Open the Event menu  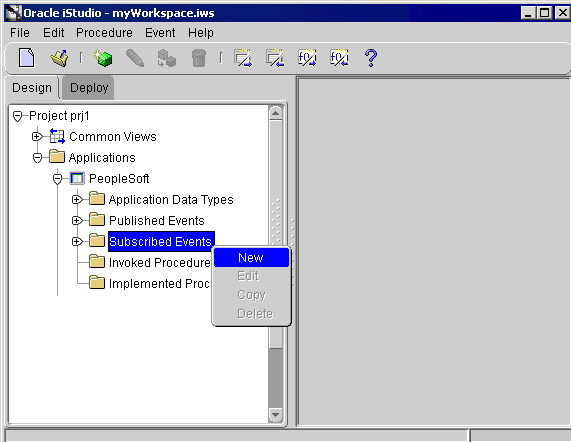coord(160,33)
